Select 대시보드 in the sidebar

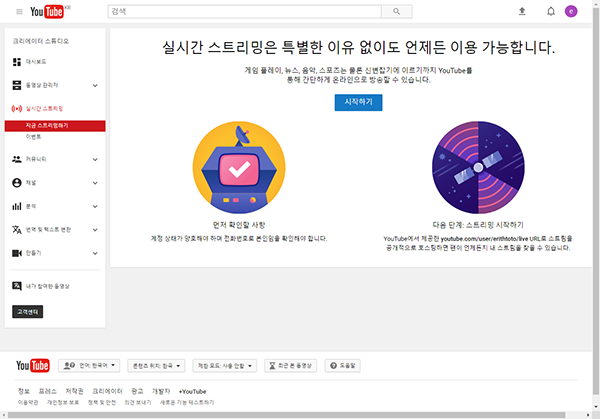pos(36,62)
